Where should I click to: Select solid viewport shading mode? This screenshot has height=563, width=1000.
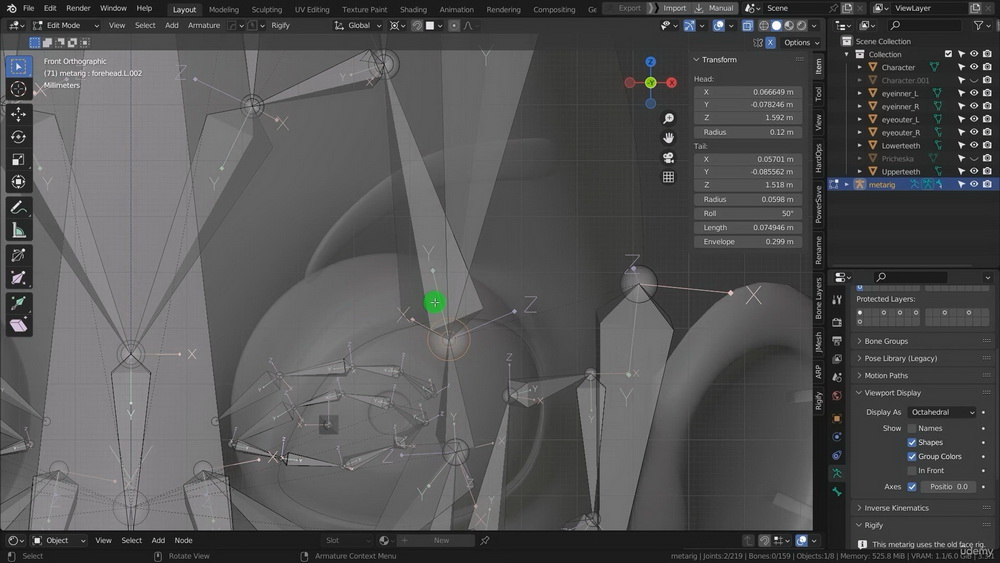pos(776,26)
